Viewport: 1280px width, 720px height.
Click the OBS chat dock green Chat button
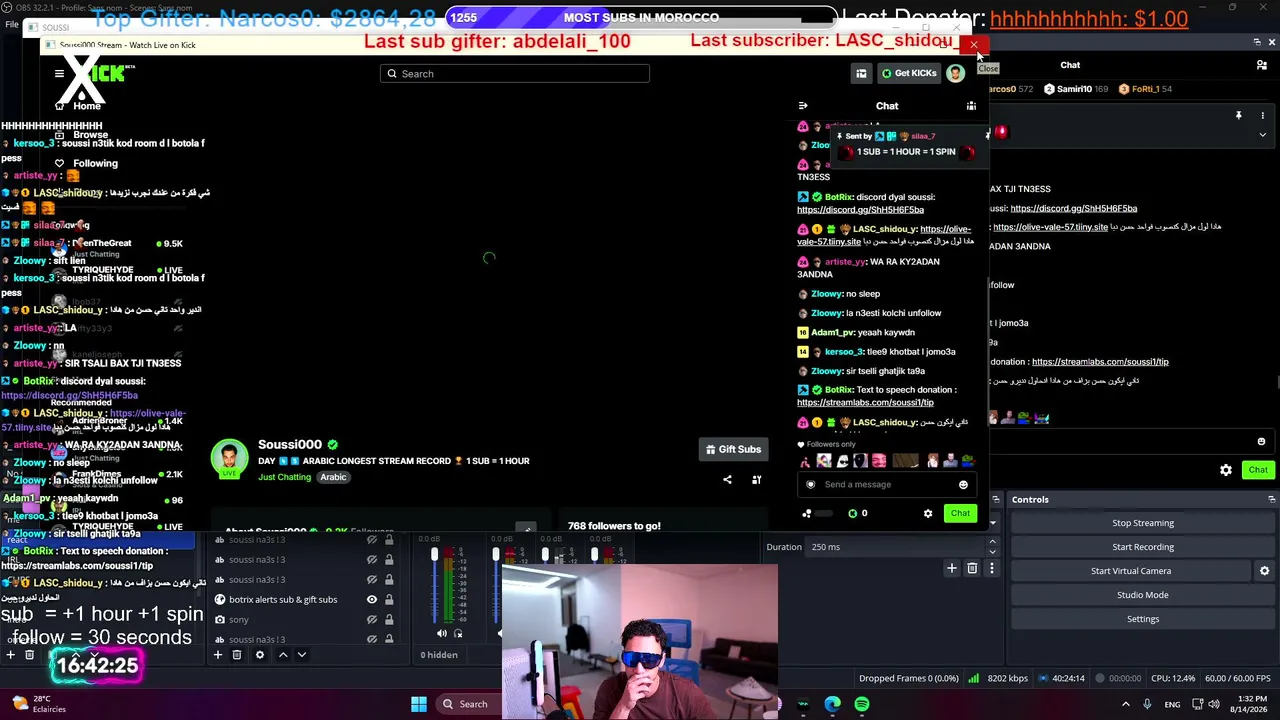point(1258,470)
